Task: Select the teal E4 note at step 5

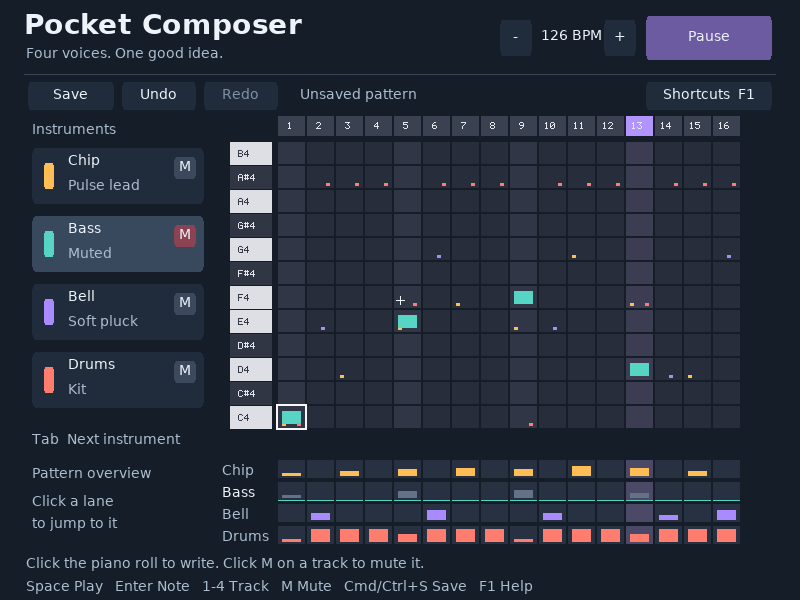Action: pyautogui.click(x=407, y=321)
